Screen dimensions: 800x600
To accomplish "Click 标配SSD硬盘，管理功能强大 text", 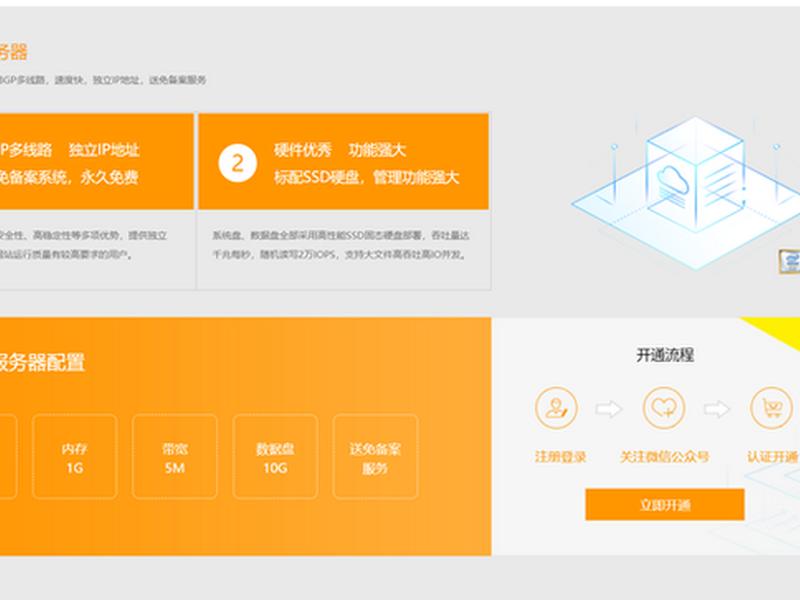I will pos(366,177).
